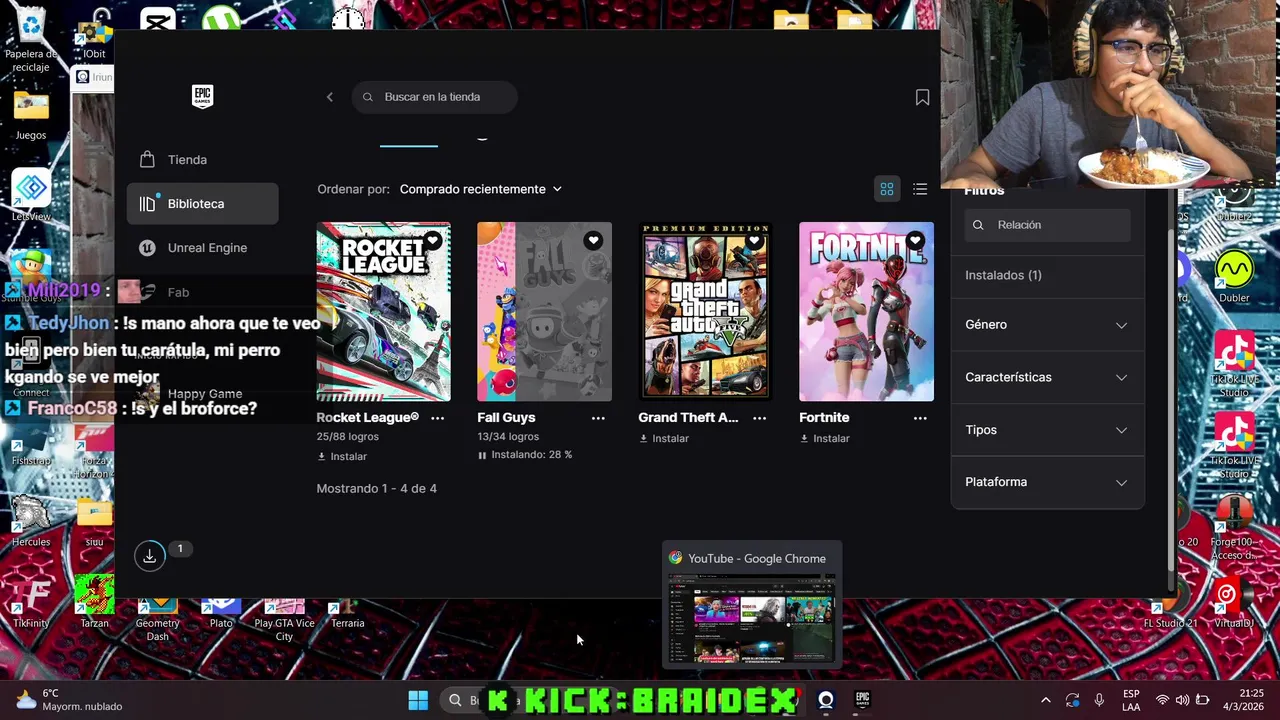The image size is (1280, 720).
Task: Select the Tarzan desktop shortcut
Action: click(x=94, y=602)
